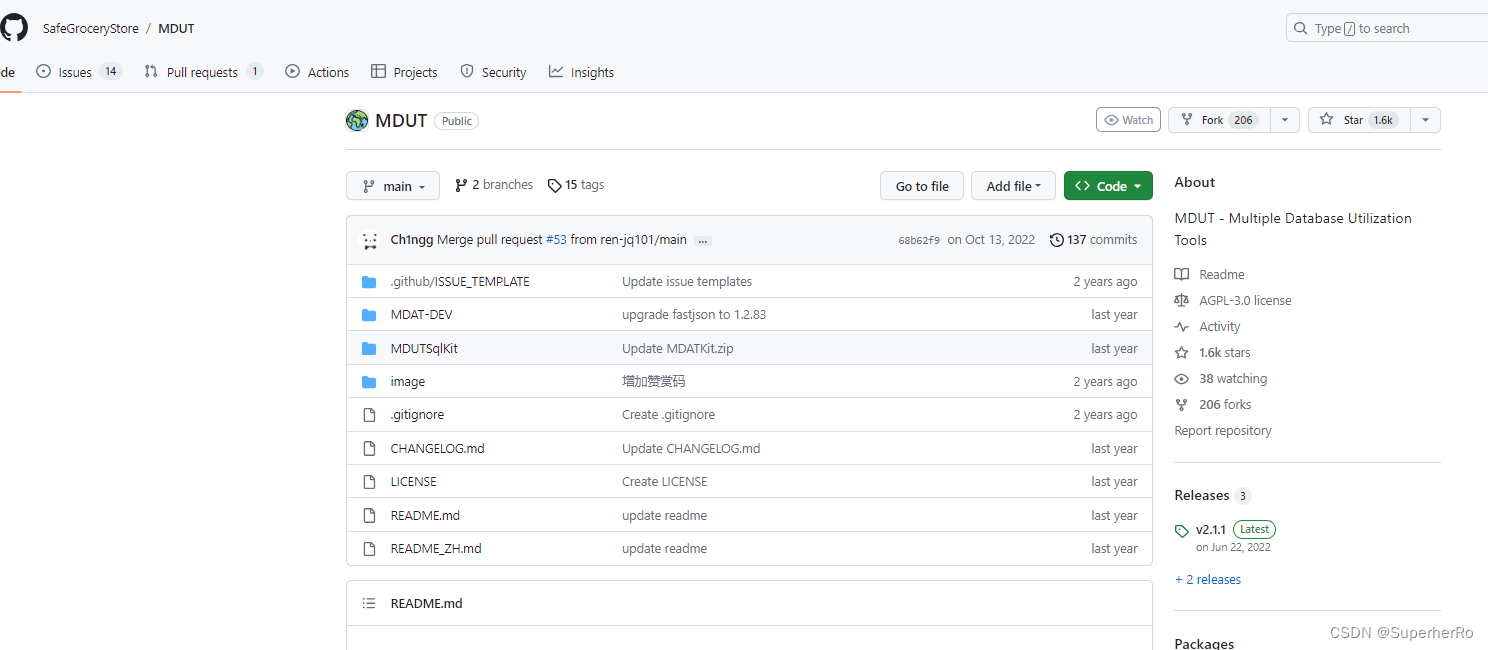Image resolution: width=1488 pixels, height=650 pixels.
Task: Open pull request #53 link
Action: coord(557,240)
